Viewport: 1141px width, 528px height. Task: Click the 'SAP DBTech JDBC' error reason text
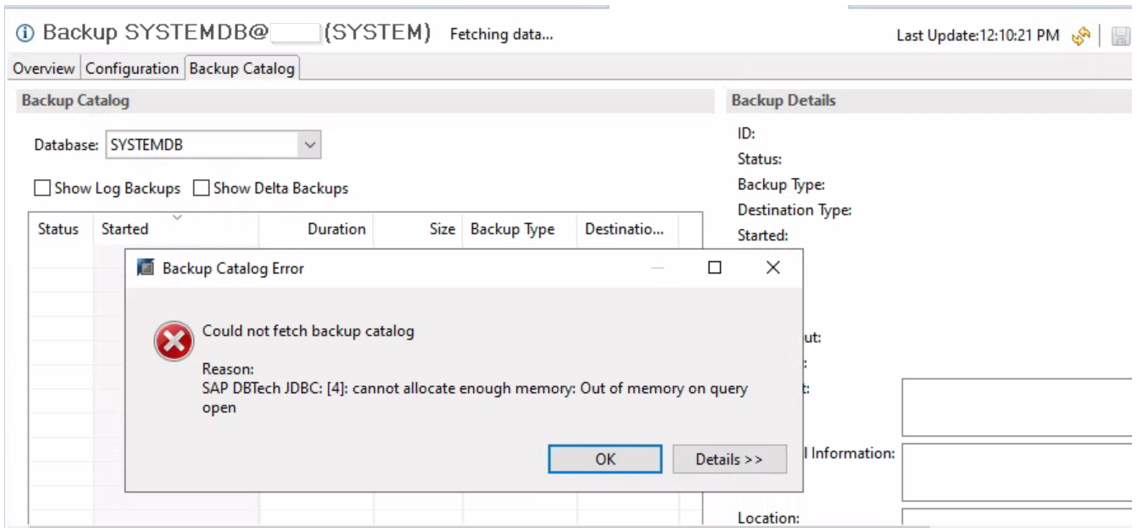(x=474, y=398)
